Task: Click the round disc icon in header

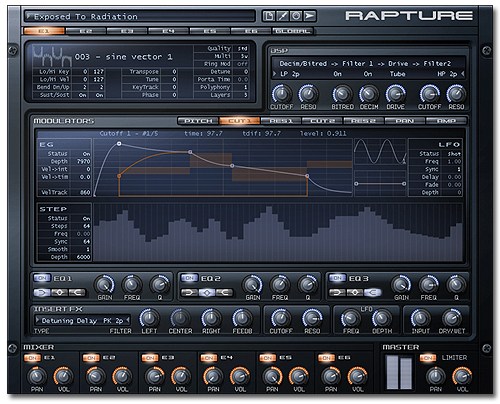Action: click(x=296, y=16)
